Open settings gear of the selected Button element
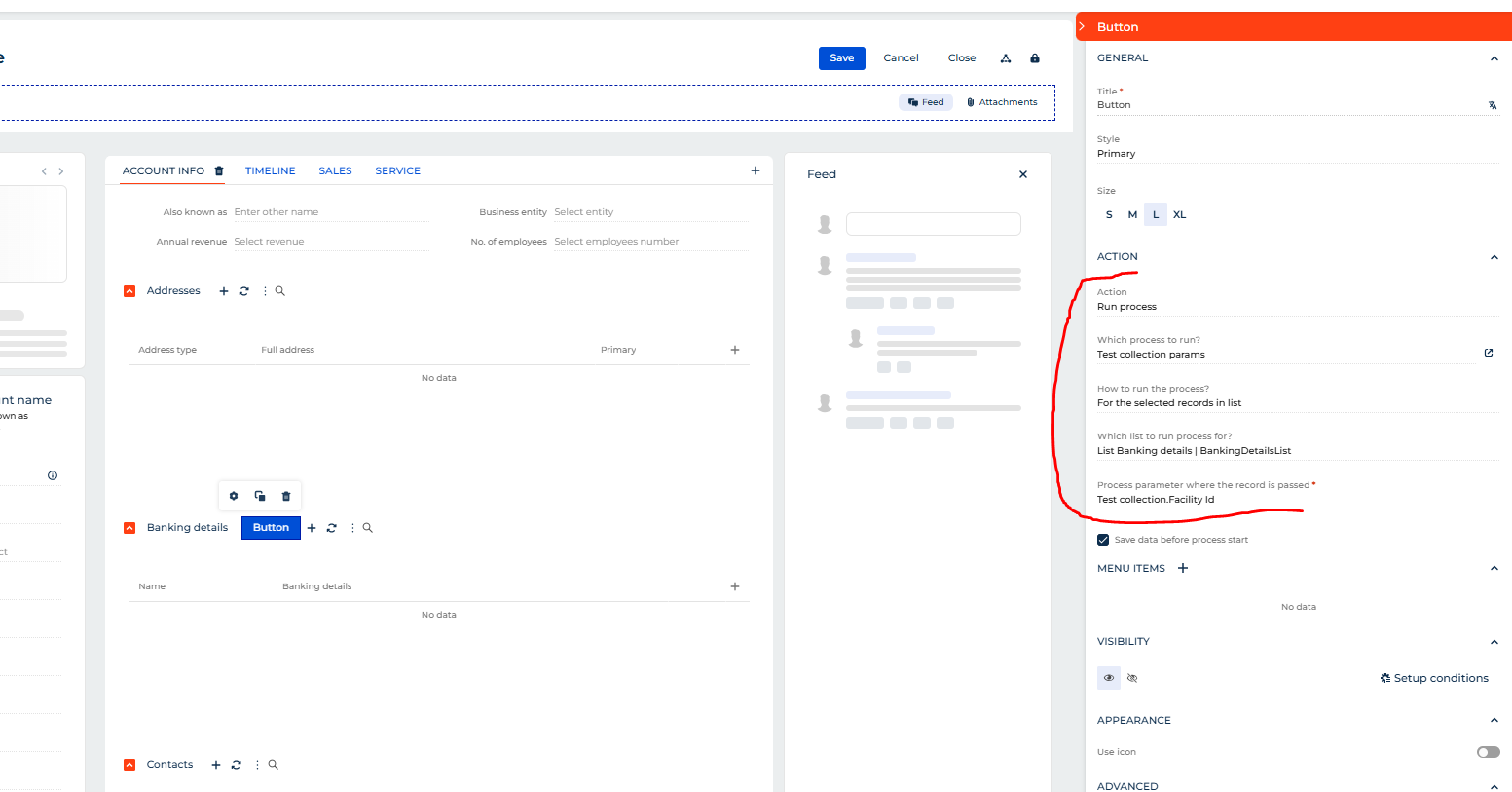Viewport: 1512px width, 792px height. click(x=234, y=496)
